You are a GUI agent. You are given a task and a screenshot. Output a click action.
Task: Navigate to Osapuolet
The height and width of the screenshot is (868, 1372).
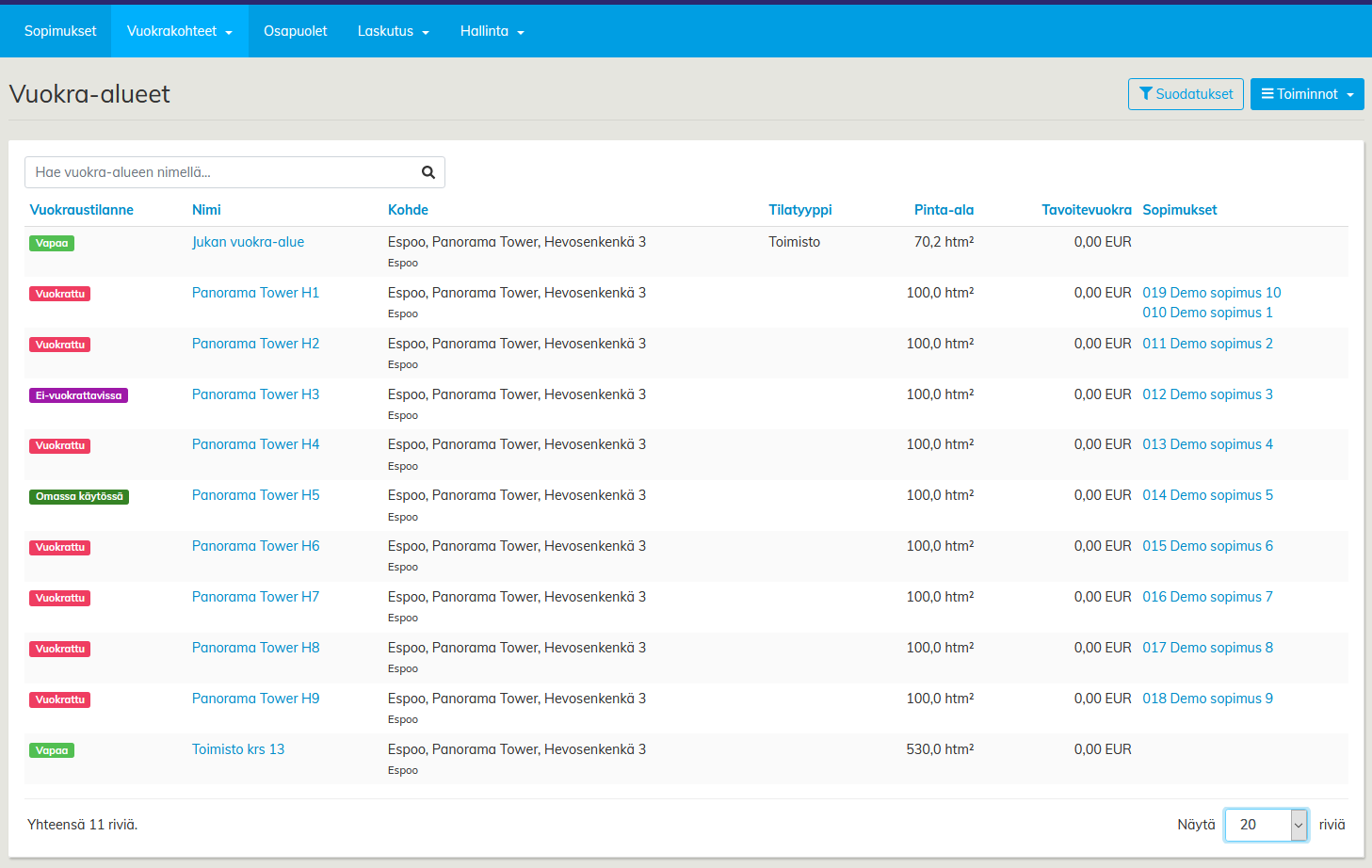[x=295, y=31]
